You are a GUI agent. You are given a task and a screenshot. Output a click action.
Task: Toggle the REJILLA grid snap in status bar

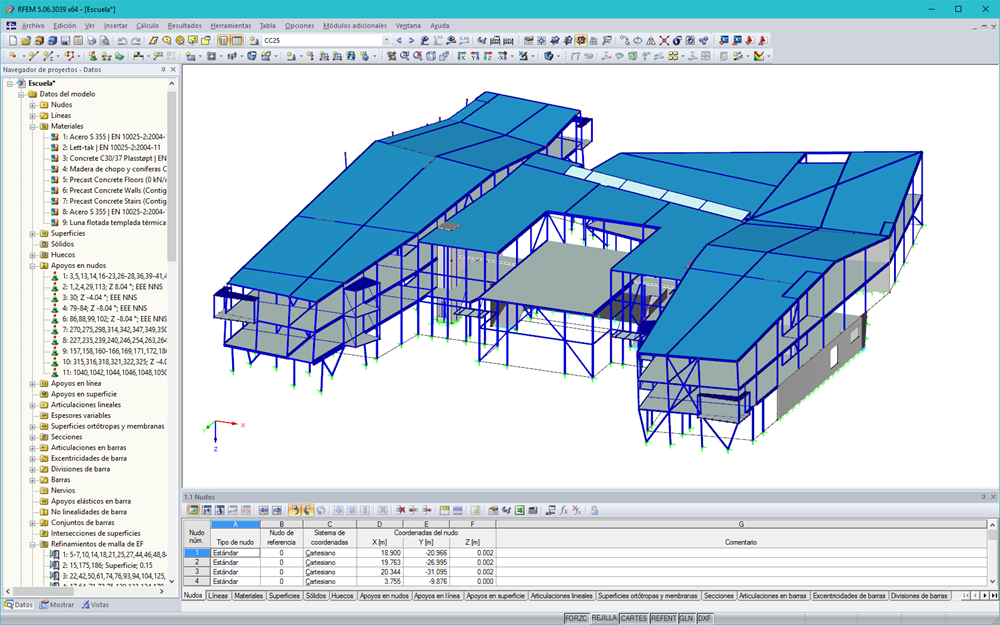pyautogui.click(x=605, y=617)
